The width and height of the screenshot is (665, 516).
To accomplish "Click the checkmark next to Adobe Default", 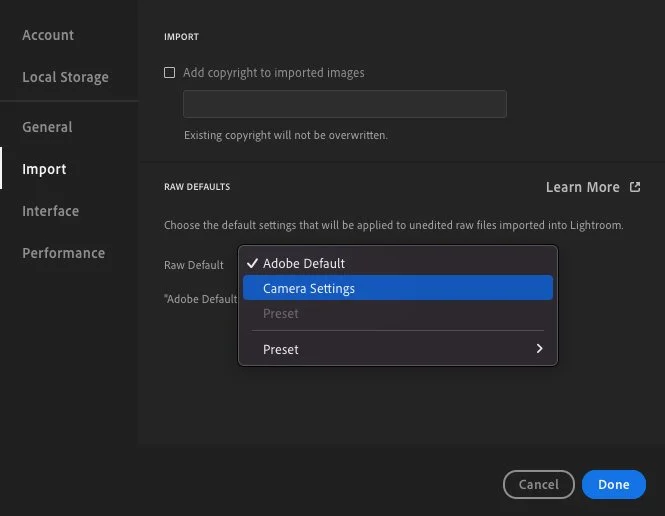I will [253, 264].
